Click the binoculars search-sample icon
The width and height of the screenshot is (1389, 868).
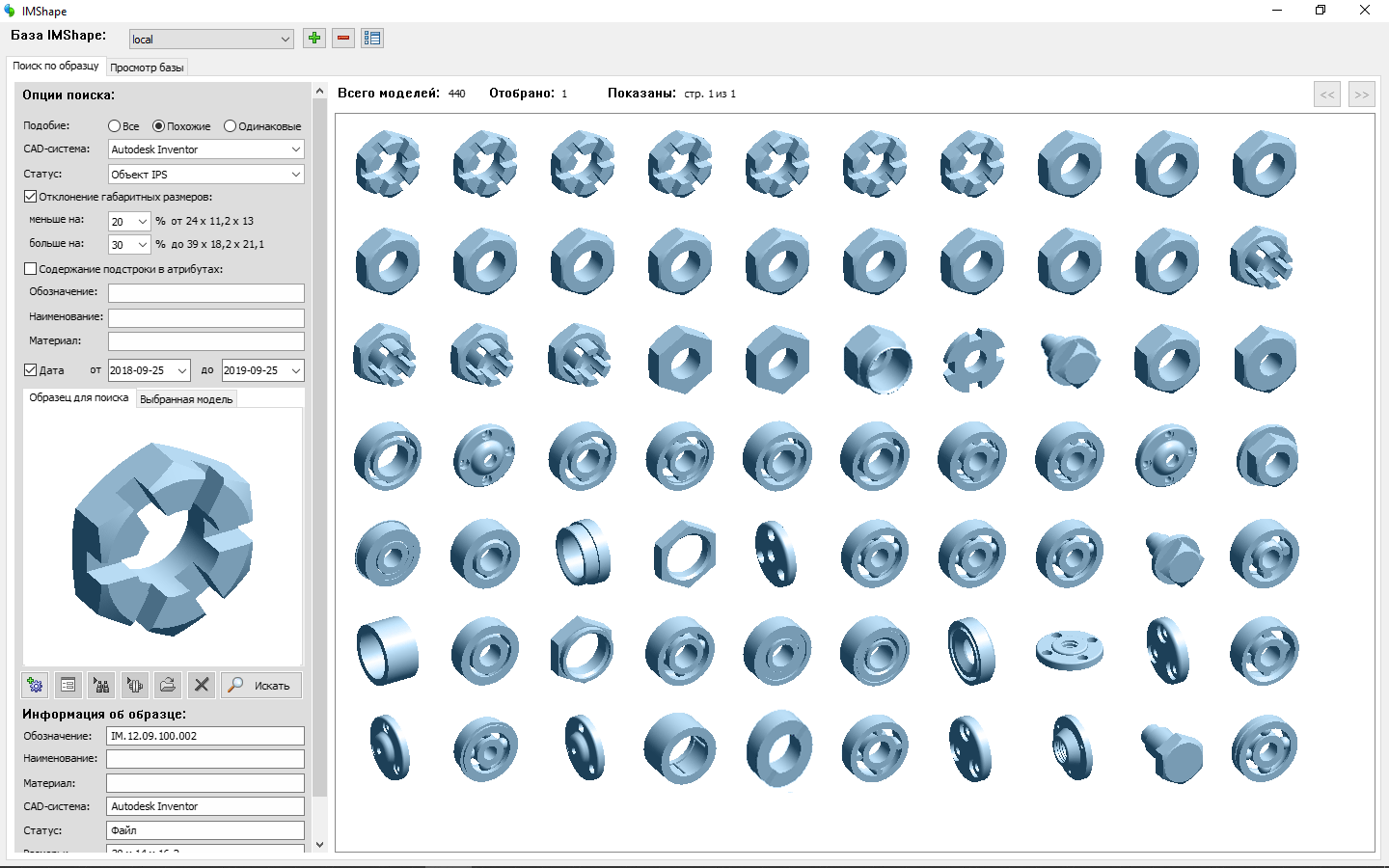(101, 685)
